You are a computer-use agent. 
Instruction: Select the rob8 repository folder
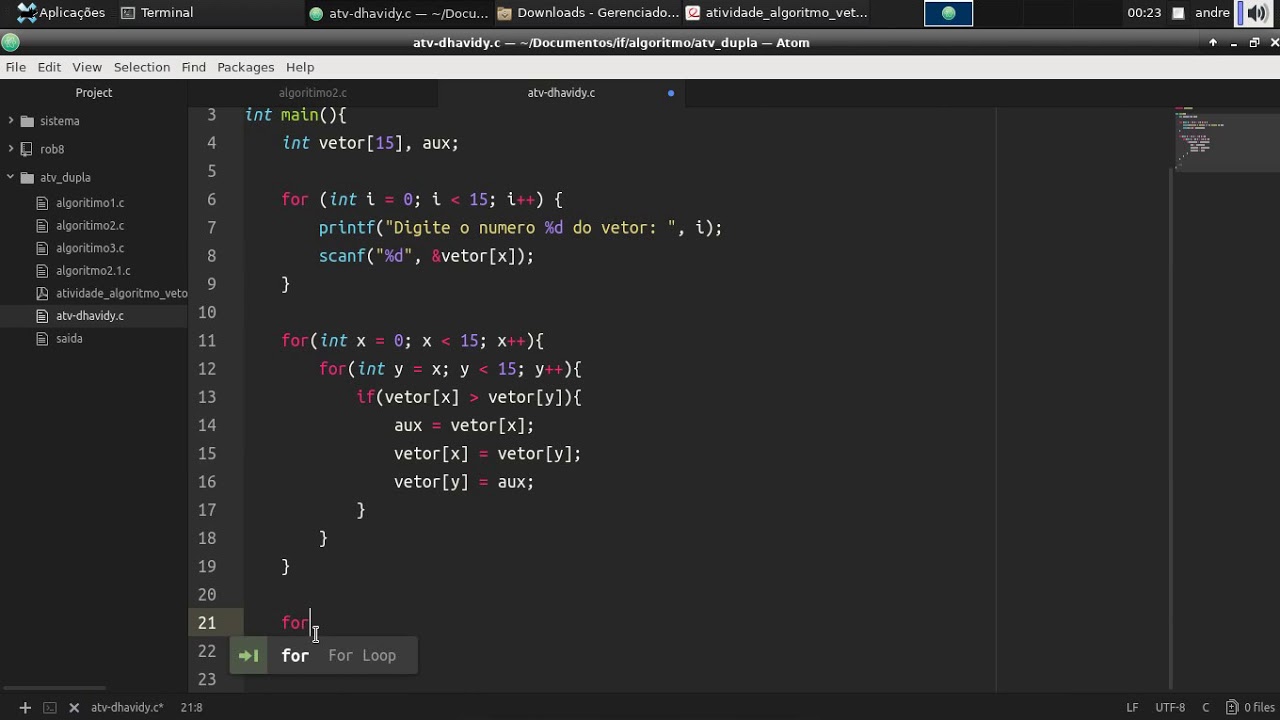pyautogui.click(x=52, y=149)
